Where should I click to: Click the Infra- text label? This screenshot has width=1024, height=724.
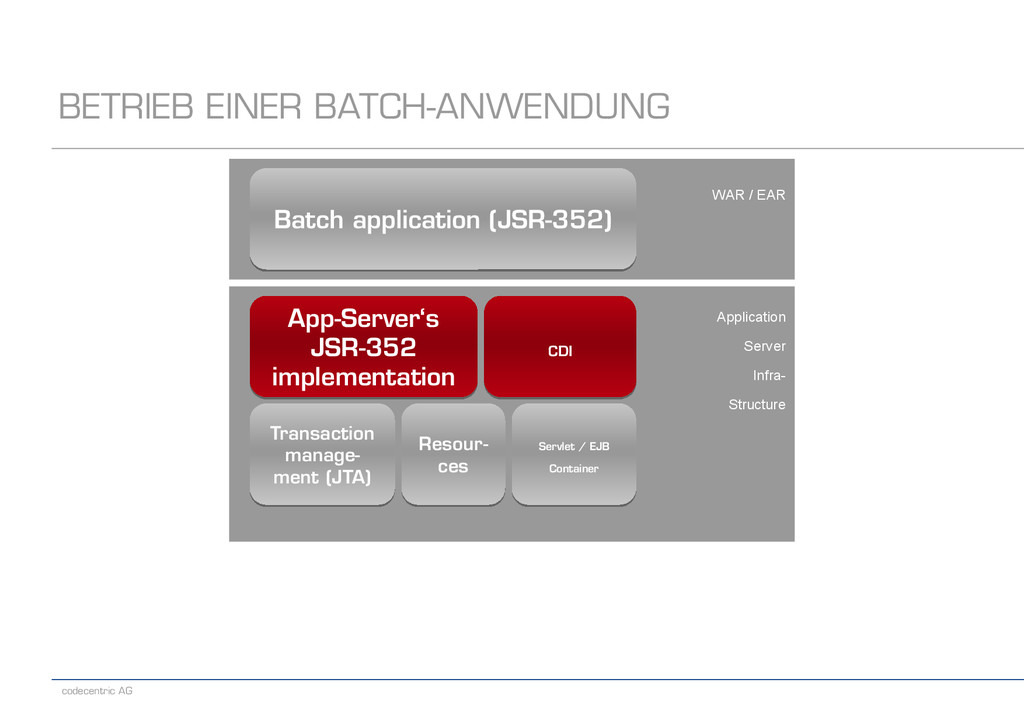tap(769, 375)
